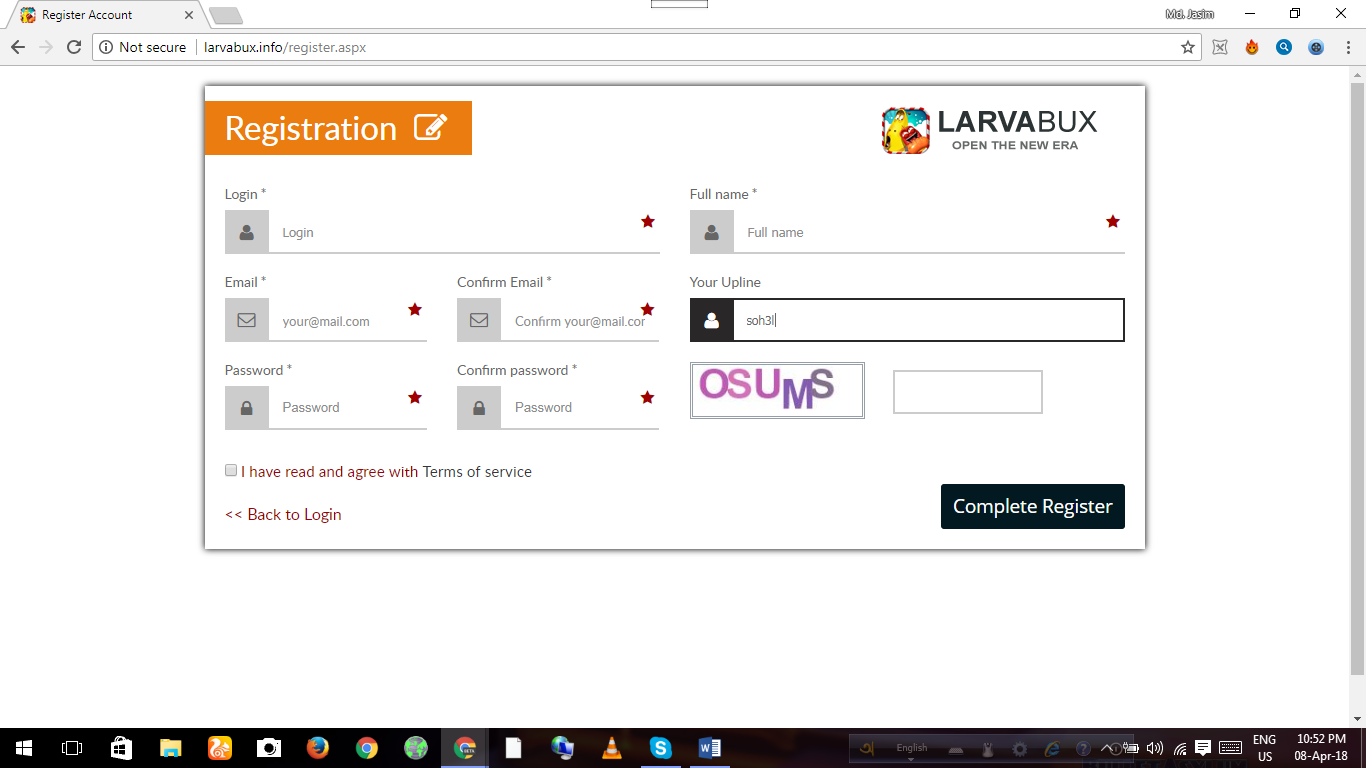Open the Hola flame extension
This screenshot has width=1366, height=768.
coord(1251,47)
